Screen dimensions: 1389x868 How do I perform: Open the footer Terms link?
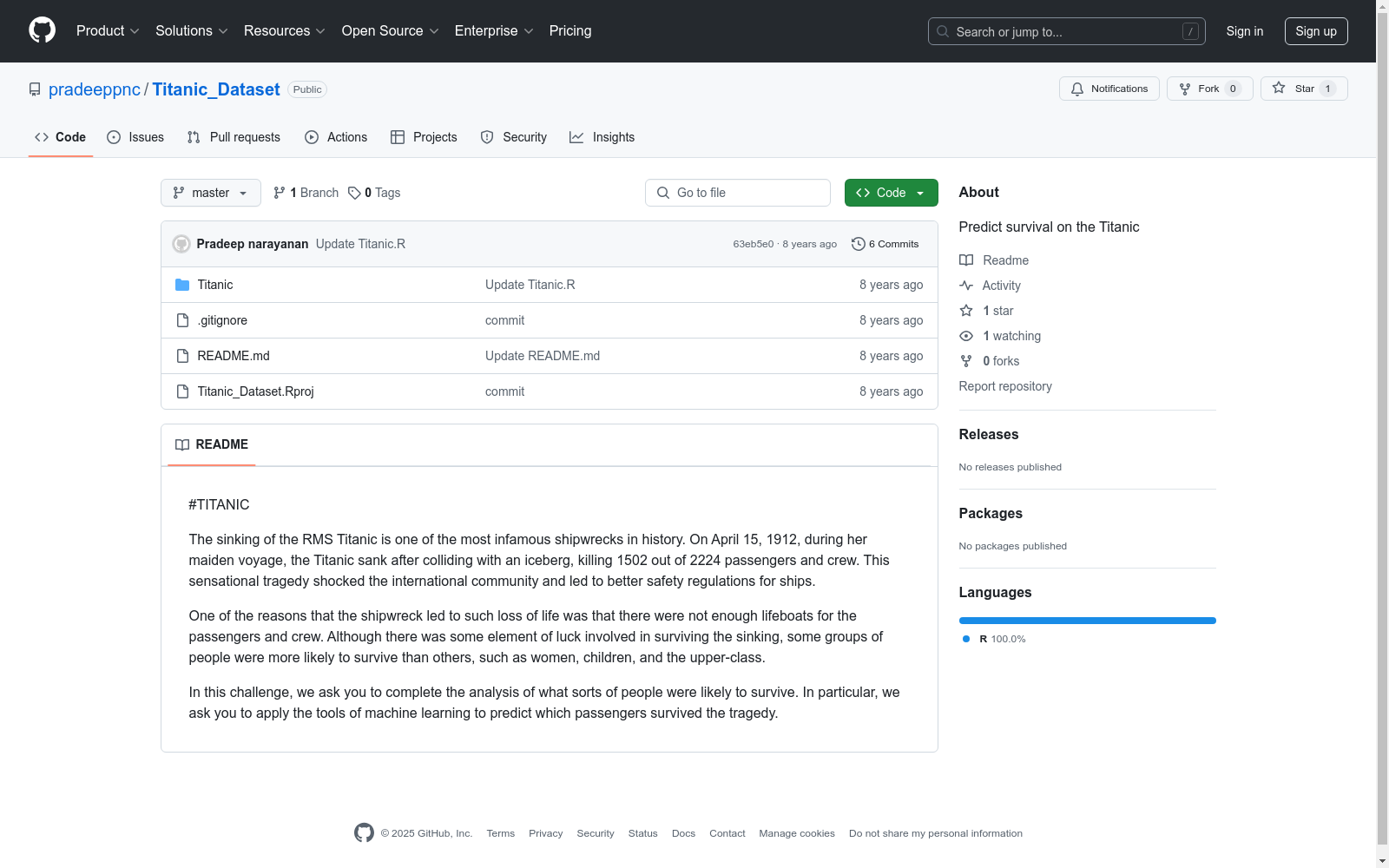(x=501, y=833)
